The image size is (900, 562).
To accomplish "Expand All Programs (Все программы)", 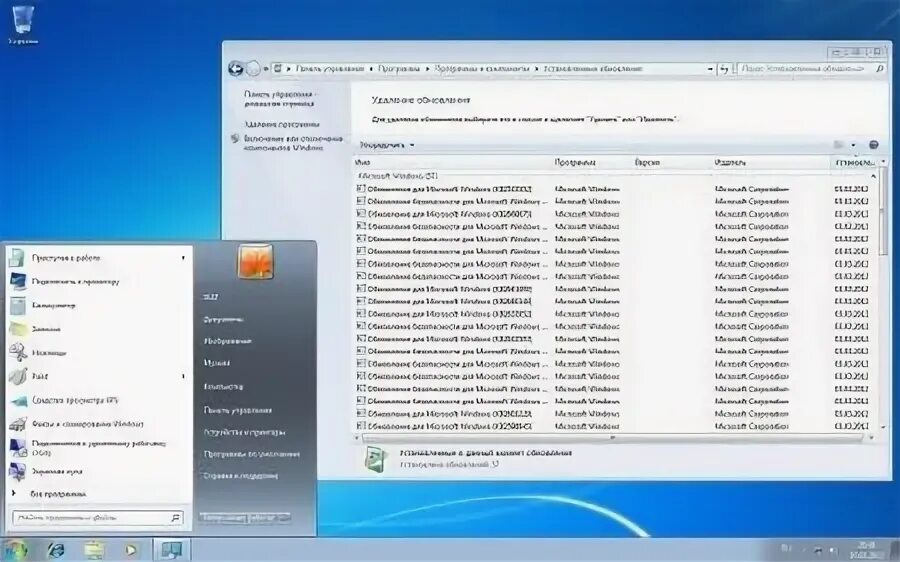I will pos(57,494).
